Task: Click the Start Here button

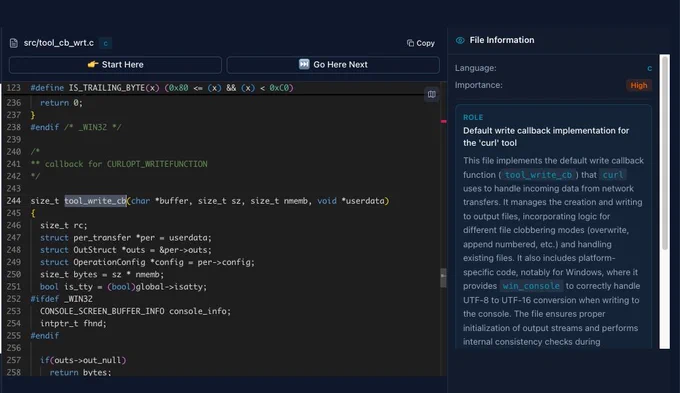Action: [115, 65]
